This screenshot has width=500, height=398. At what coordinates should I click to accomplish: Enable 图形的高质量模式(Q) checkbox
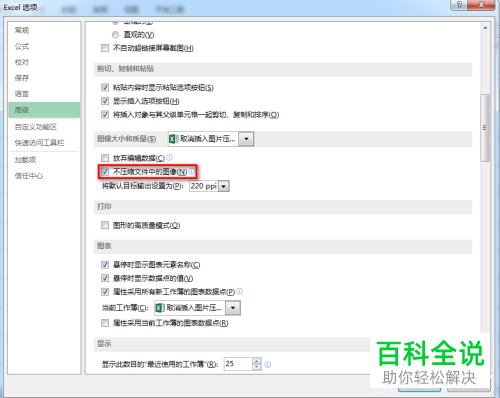click(105, 225)
